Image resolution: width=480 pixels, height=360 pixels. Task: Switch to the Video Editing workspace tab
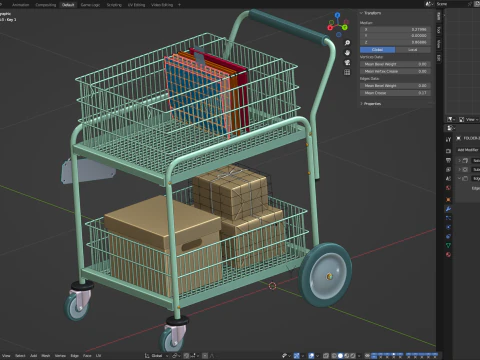point(162,5)
